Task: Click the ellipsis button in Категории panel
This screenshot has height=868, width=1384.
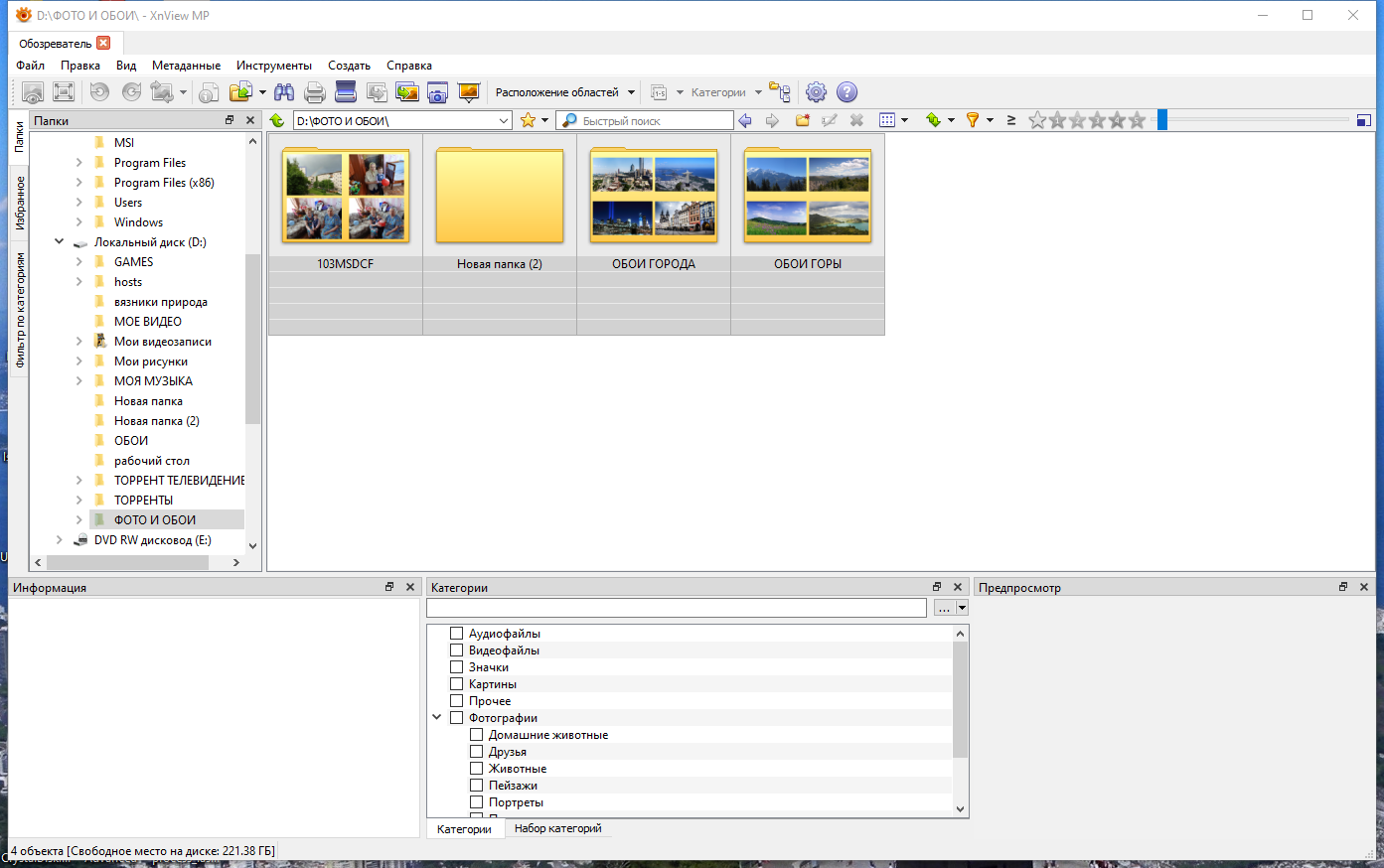Action: click(x=944, y=608)
